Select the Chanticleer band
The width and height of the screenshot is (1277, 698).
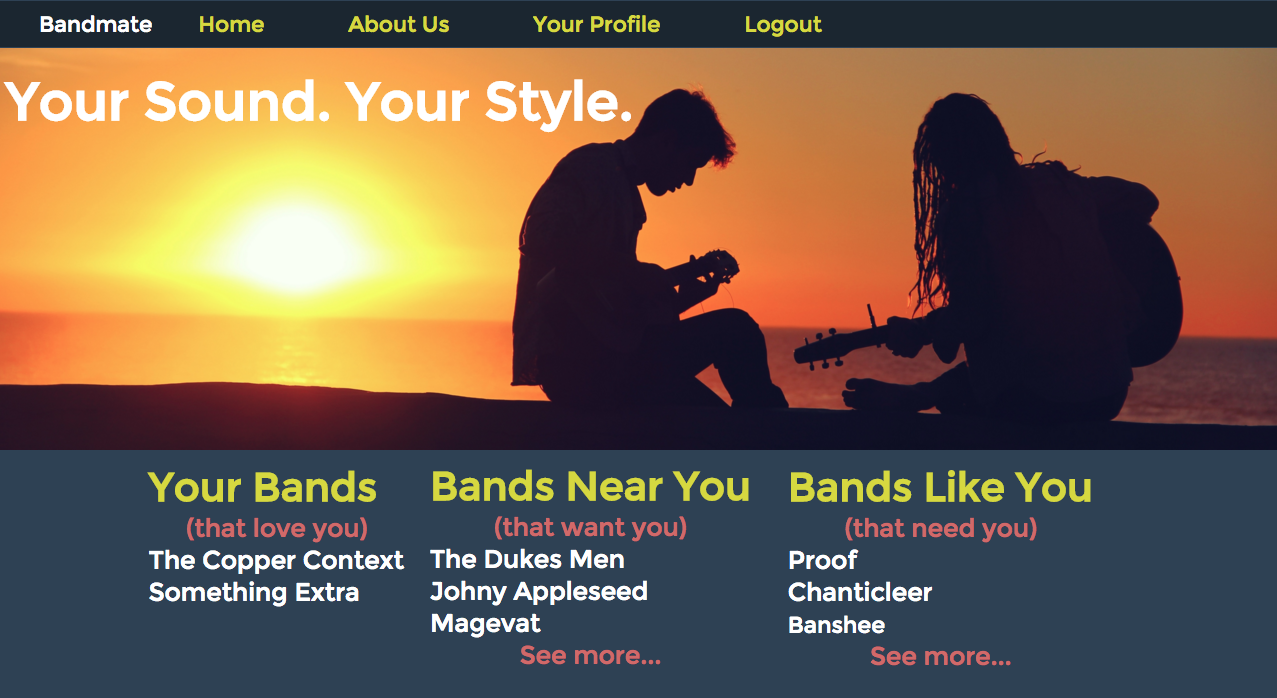tap(860, 592)
